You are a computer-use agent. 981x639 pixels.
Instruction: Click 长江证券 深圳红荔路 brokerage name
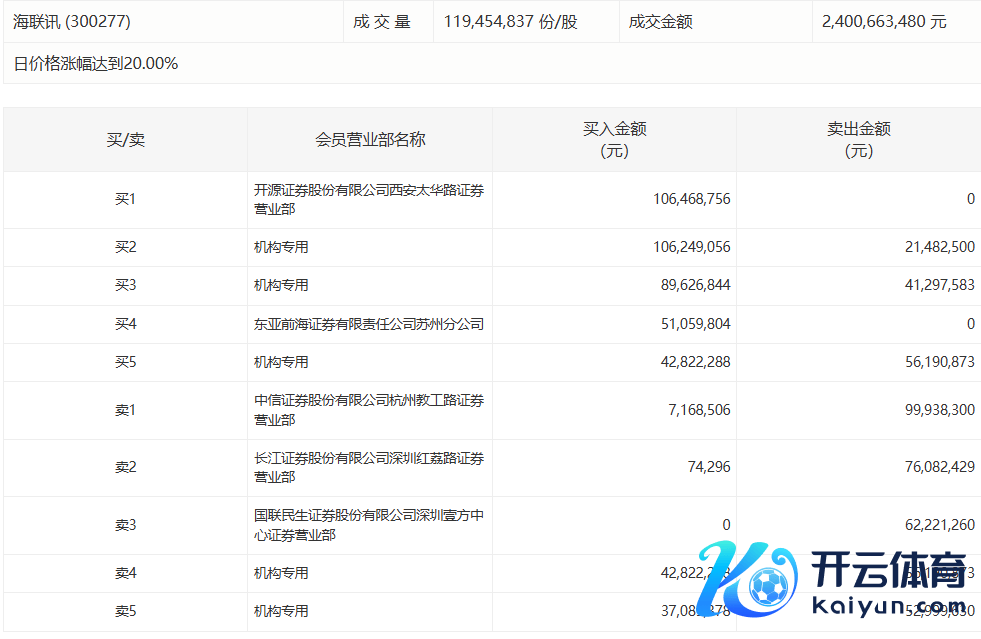(x=368, y=468)
